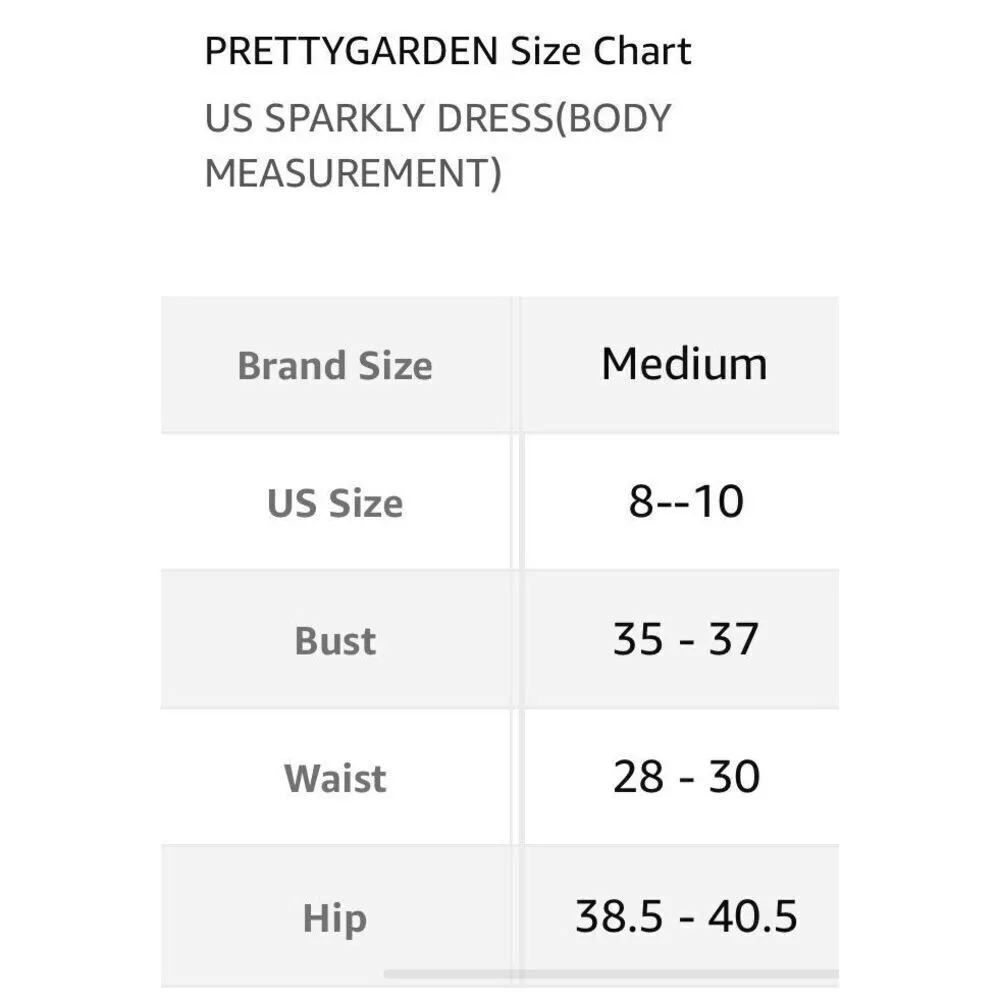Click the lower Bust value 35
Image resolution: width=1000 pixels, height=1000 pixels.
[x=637, y=640]
